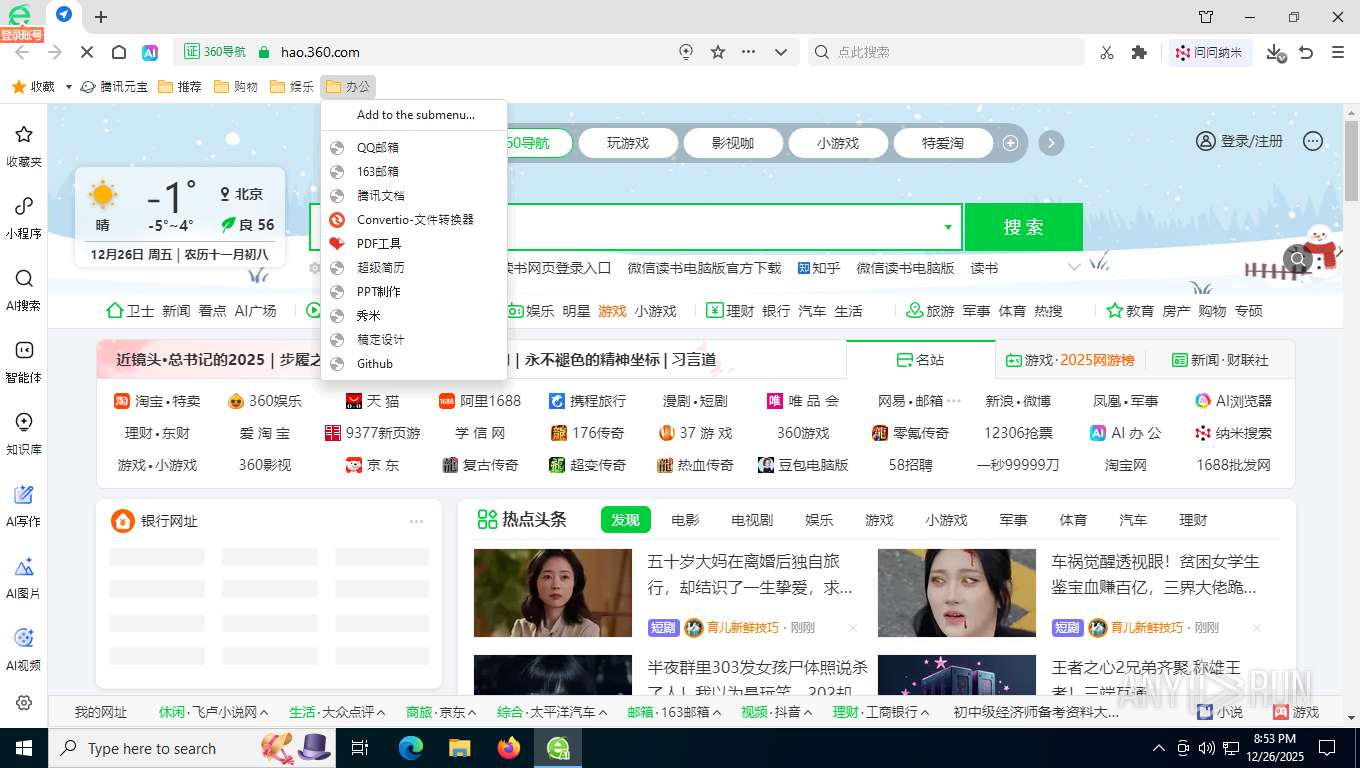The image size is (1360, 768).
Task: Open Microsoft Edge from the taskbar
Action: [x=410, y=747]
